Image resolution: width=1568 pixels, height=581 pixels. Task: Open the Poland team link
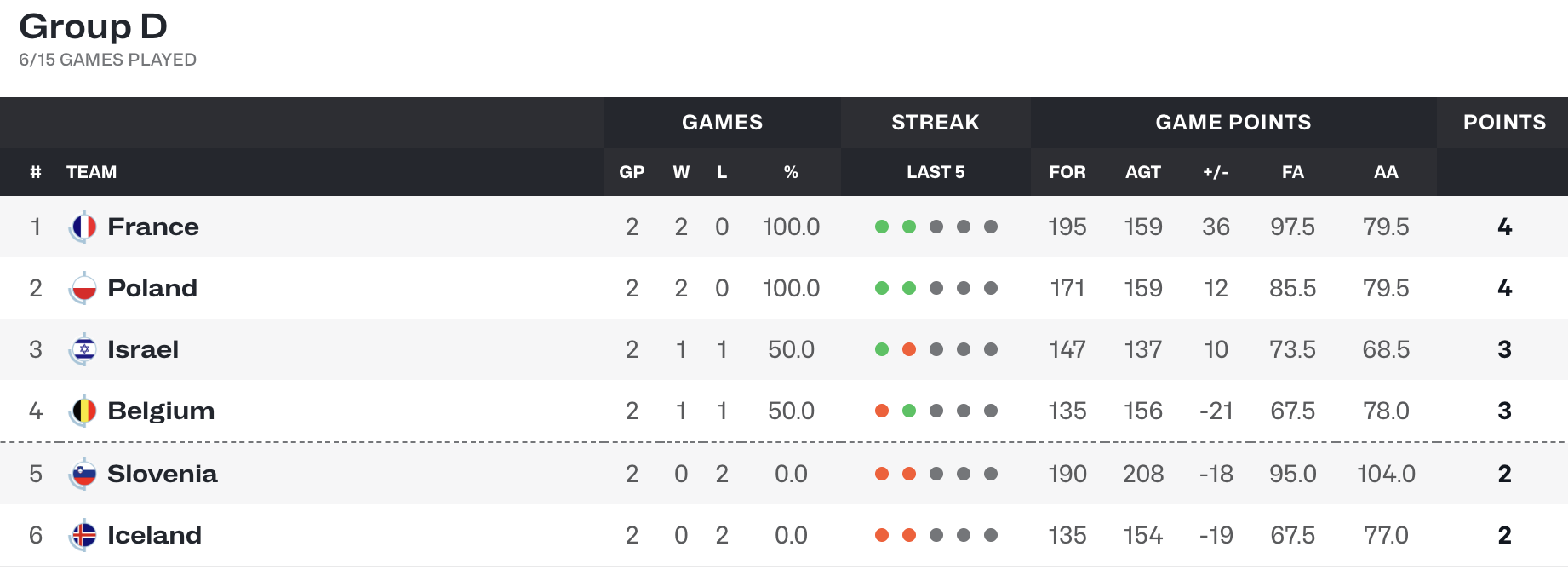152,288
